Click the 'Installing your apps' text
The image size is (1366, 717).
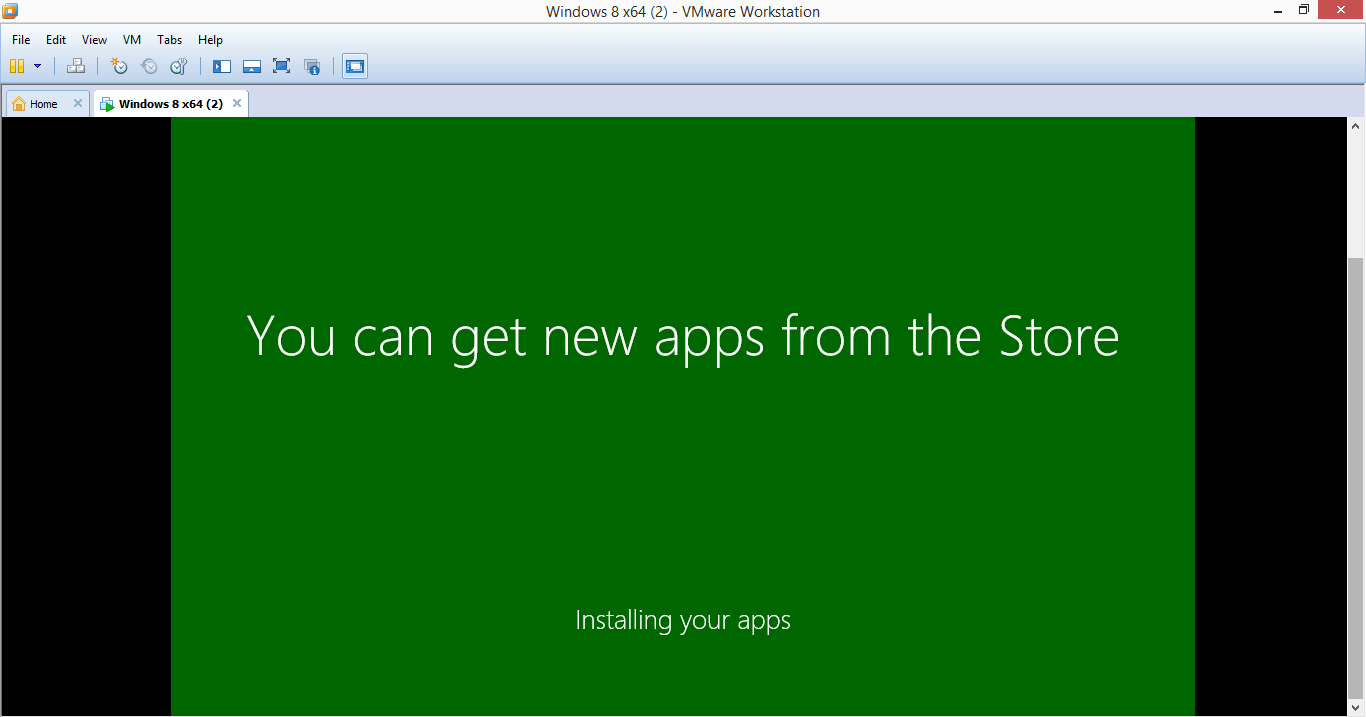tap(683, 621)
